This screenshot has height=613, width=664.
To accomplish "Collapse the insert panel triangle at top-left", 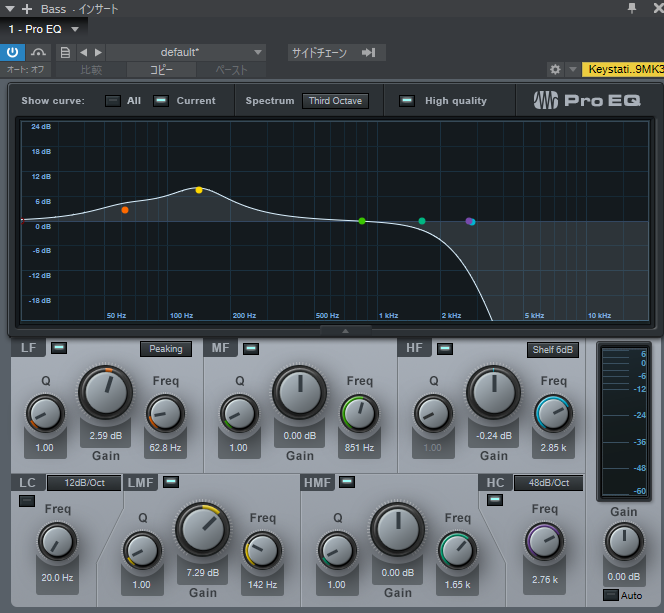I will 9,9.
